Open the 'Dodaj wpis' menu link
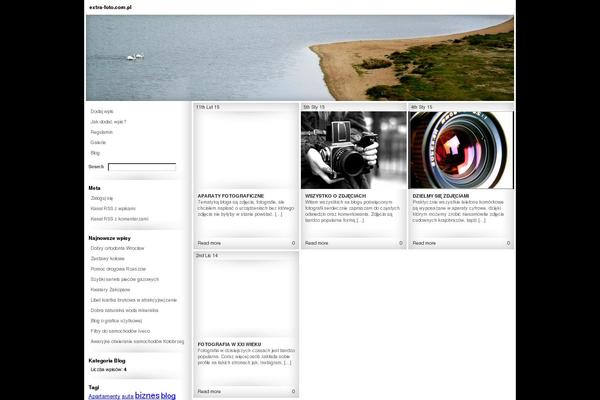The width and height of the screenshot is (600, 400). click(x=102, y=111)
